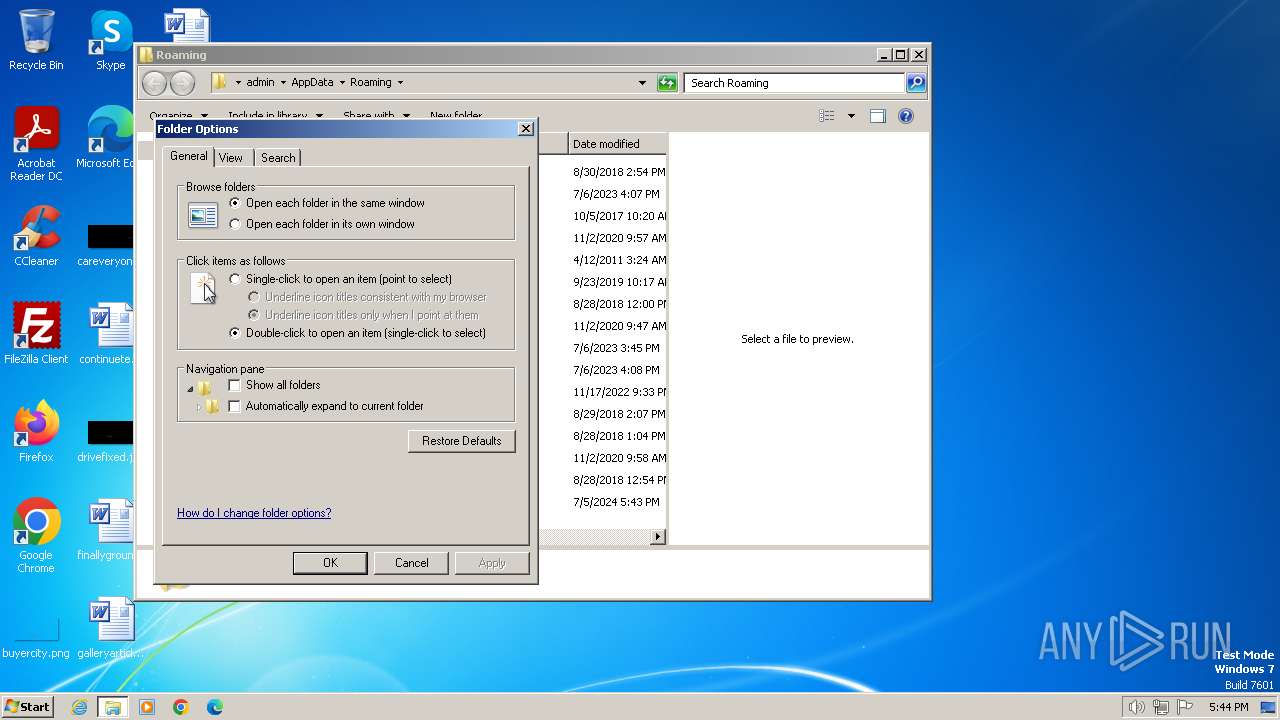This screenshot has width=1280, height=720.
Task: Select Open each folder in its own window
Action: point(235,224)
